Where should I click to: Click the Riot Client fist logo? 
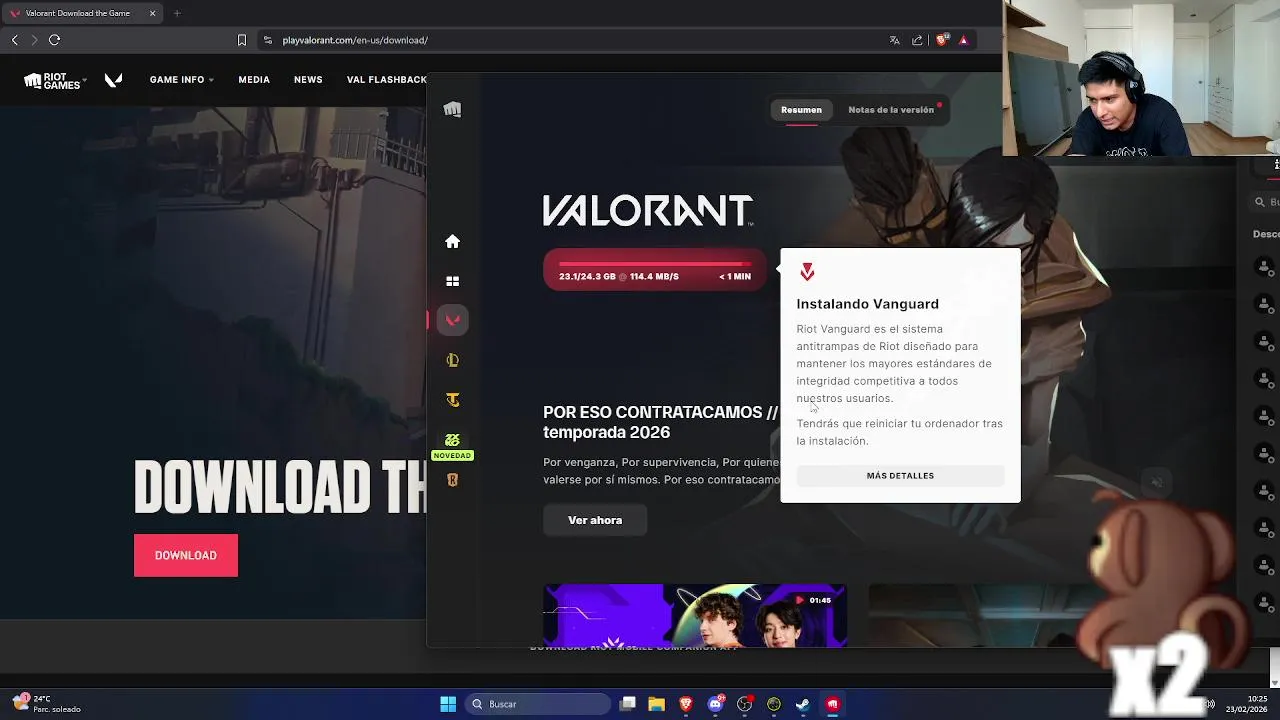pos(452,109)
